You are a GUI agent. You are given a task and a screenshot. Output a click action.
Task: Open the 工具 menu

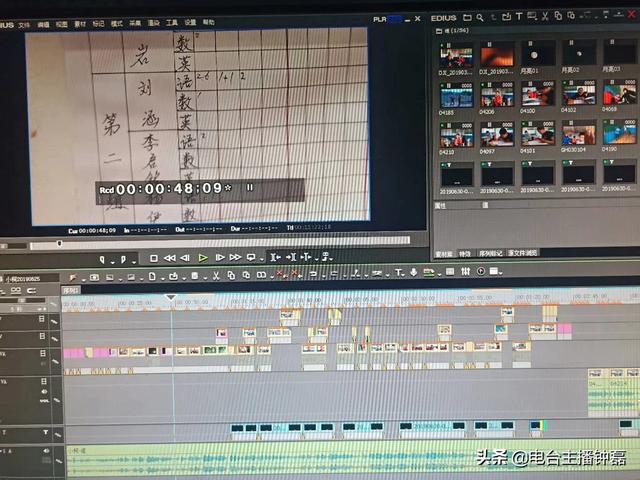[x=171, y=22]
